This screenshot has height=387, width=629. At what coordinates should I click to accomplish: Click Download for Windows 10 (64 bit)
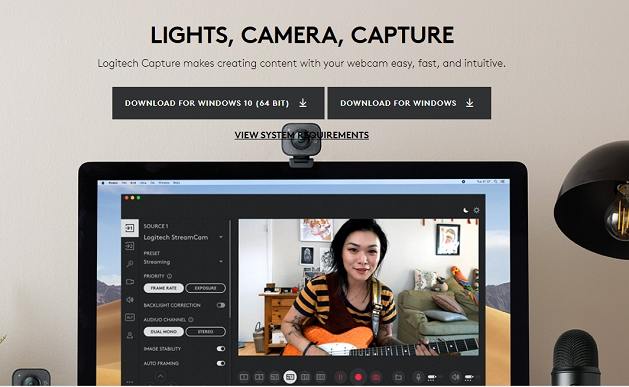(218, 103)
